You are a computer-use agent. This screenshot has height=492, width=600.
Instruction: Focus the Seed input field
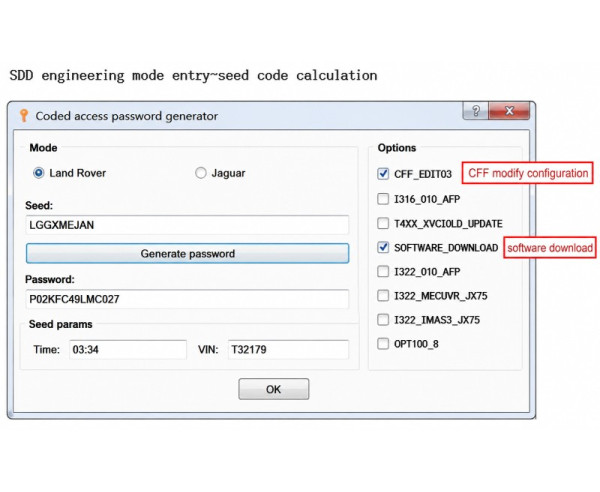click(x=187, y=225)
